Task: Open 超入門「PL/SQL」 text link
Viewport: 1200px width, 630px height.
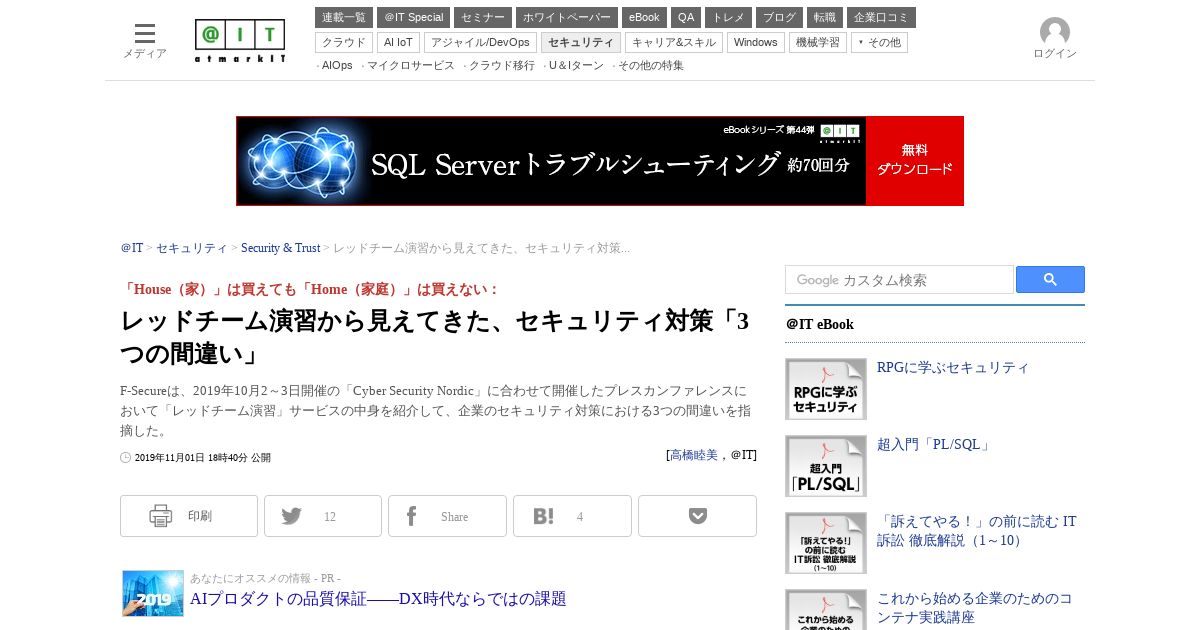Action: click(935, 444)
